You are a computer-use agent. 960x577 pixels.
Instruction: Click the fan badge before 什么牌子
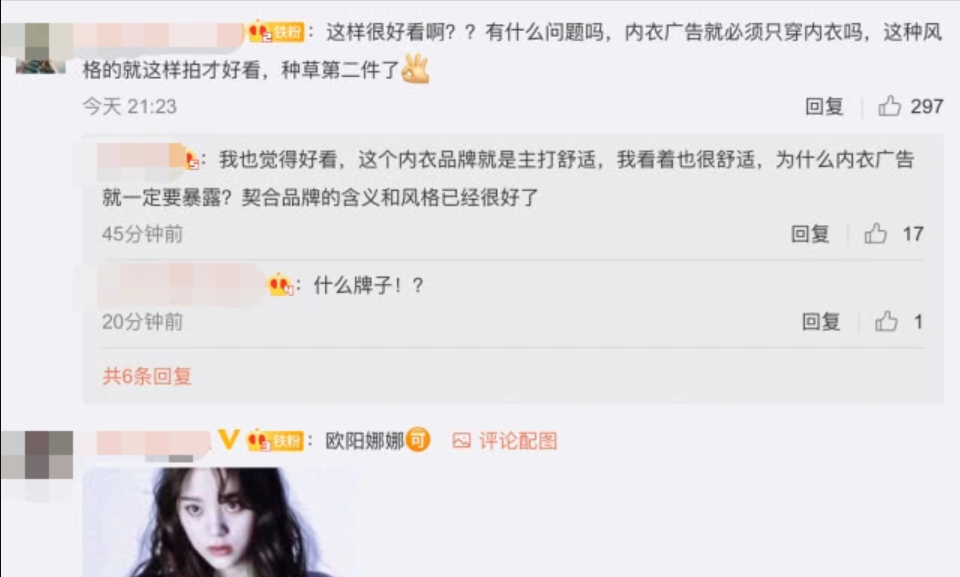click(281, 284)
